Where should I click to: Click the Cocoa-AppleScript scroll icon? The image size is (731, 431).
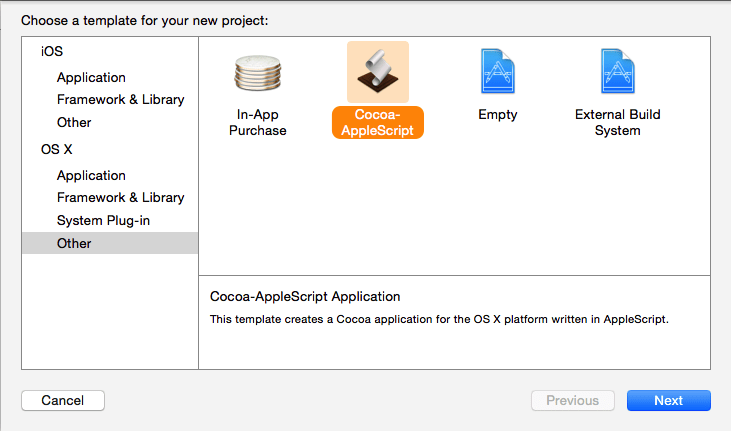[x=377, y=72]
